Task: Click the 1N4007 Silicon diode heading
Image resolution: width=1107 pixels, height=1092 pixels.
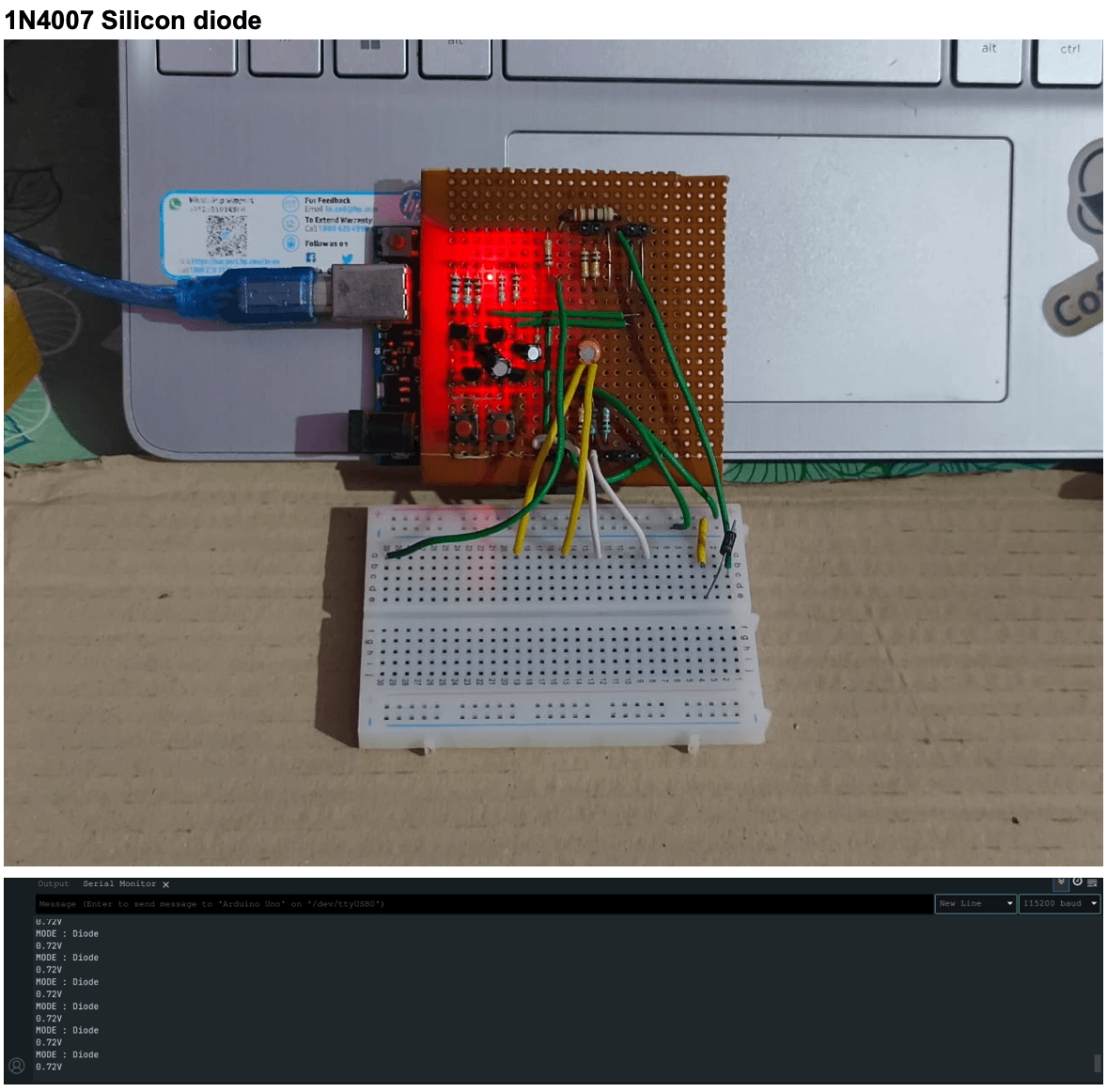Action: click(x=133, y=20)
